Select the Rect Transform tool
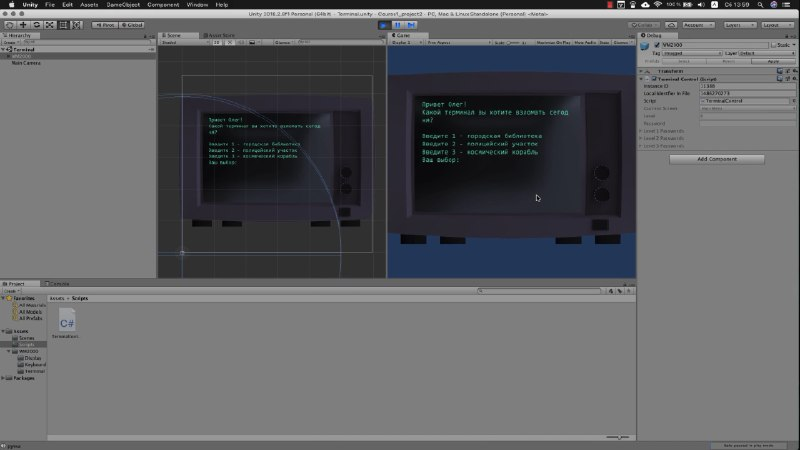This screenshot has width=800, height=450. (x=63, y=25)
